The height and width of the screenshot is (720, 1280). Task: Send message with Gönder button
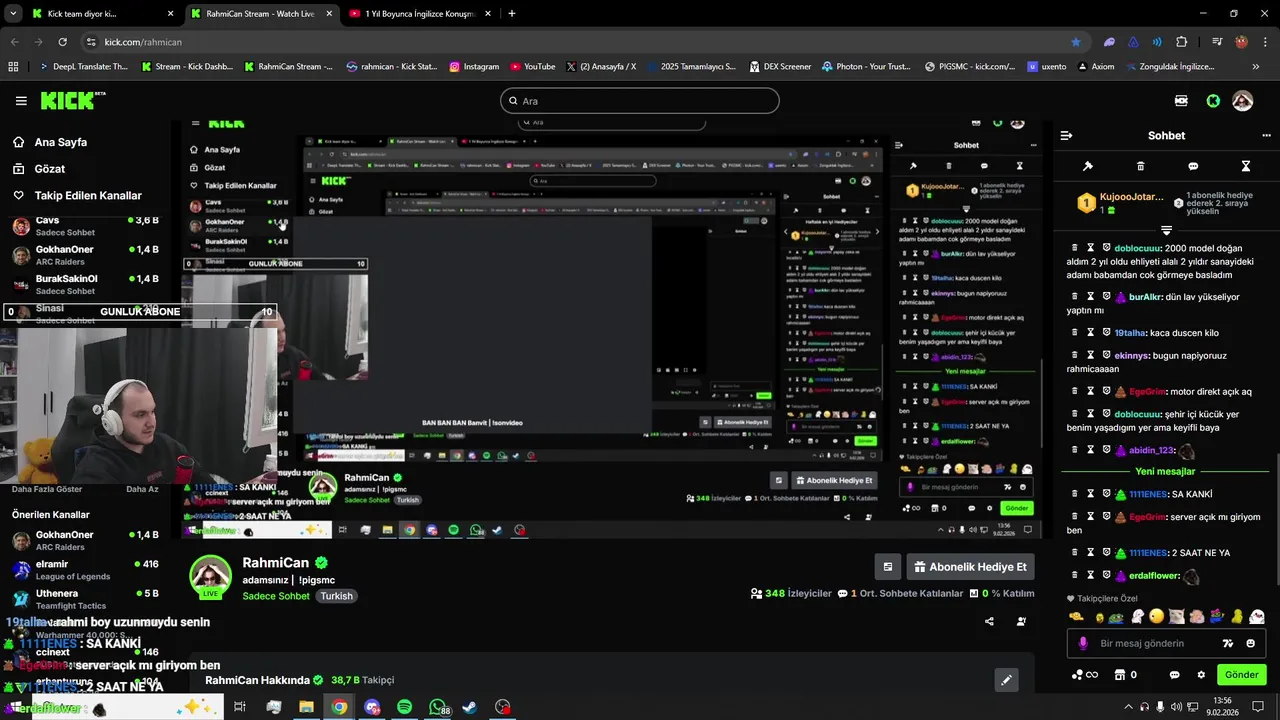[1241, 675]
